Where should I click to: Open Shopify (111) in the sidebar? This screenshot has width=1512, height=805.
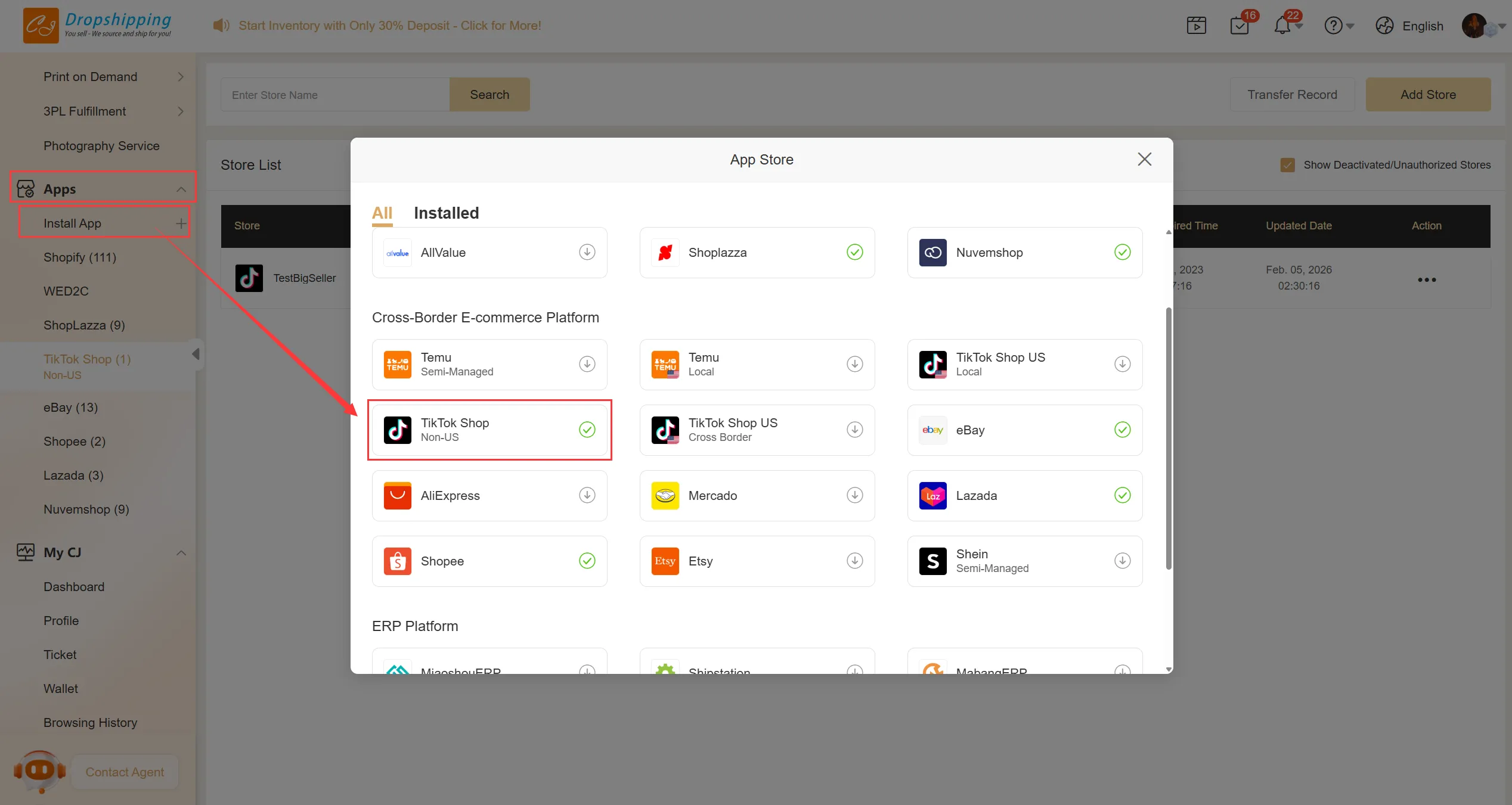click(x=80, y=257)
